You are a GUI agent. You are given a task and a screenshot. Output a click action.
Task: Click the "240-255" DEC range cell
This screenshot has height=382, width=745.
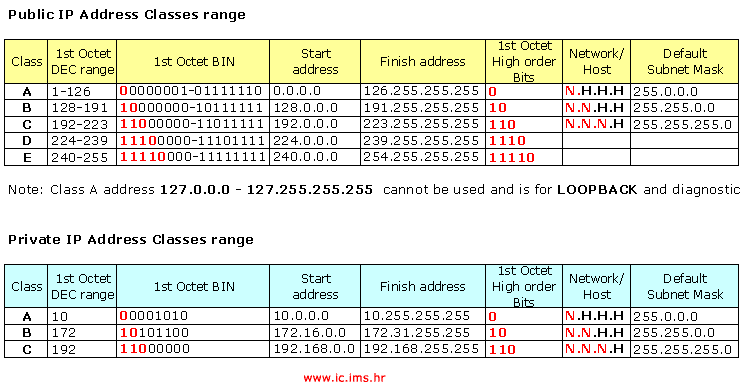[82, 157]
